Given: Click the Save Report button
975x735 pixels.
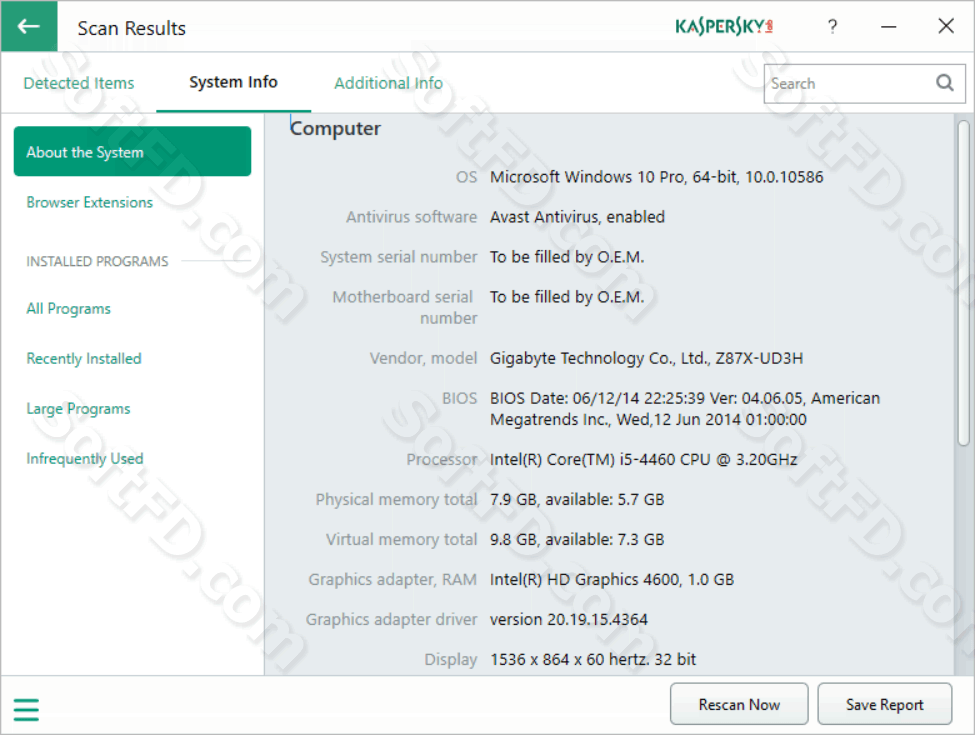Looking at the screenshot, I should pos(884,704).
